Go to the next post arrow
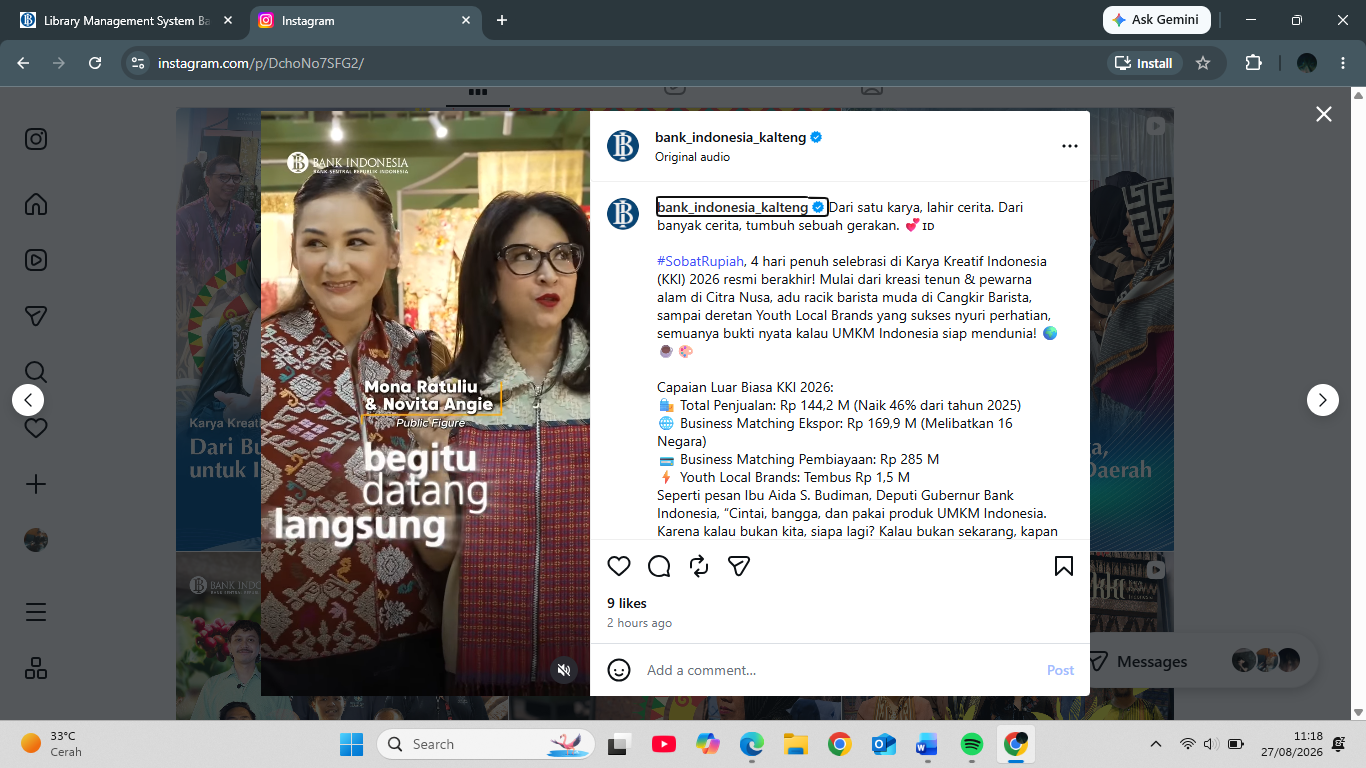1366x768 pixels. pyautogui.click(x=1323, y=400)
